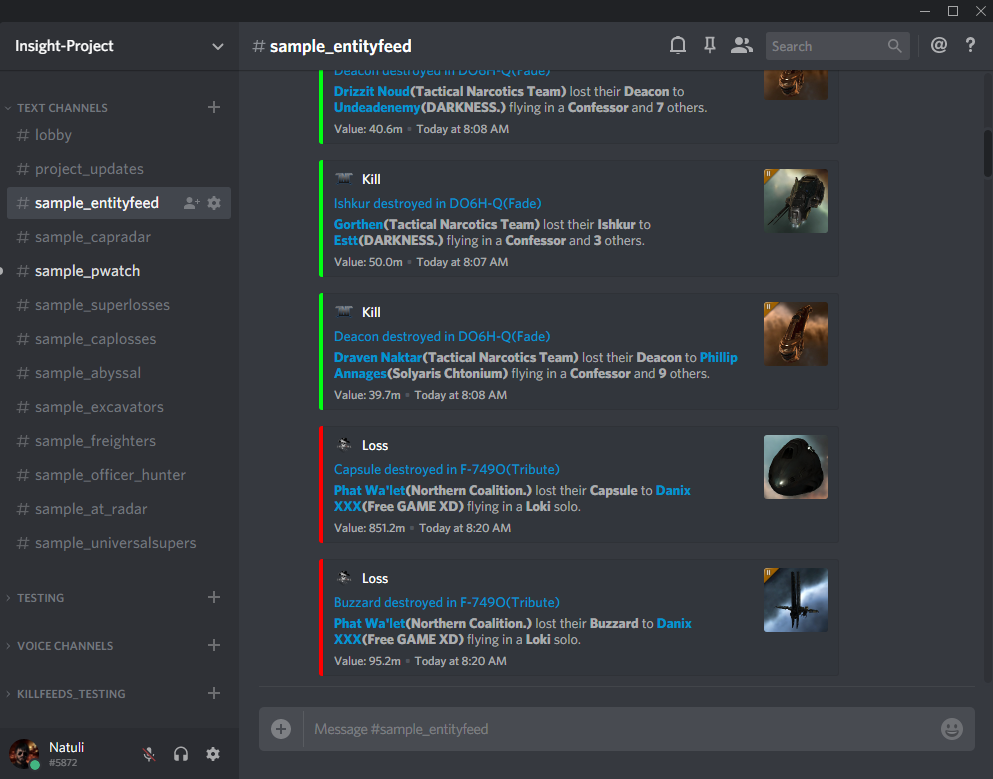Edit sample_entityfeed channel settings gear
993x779 pixels.
(214, 203)
